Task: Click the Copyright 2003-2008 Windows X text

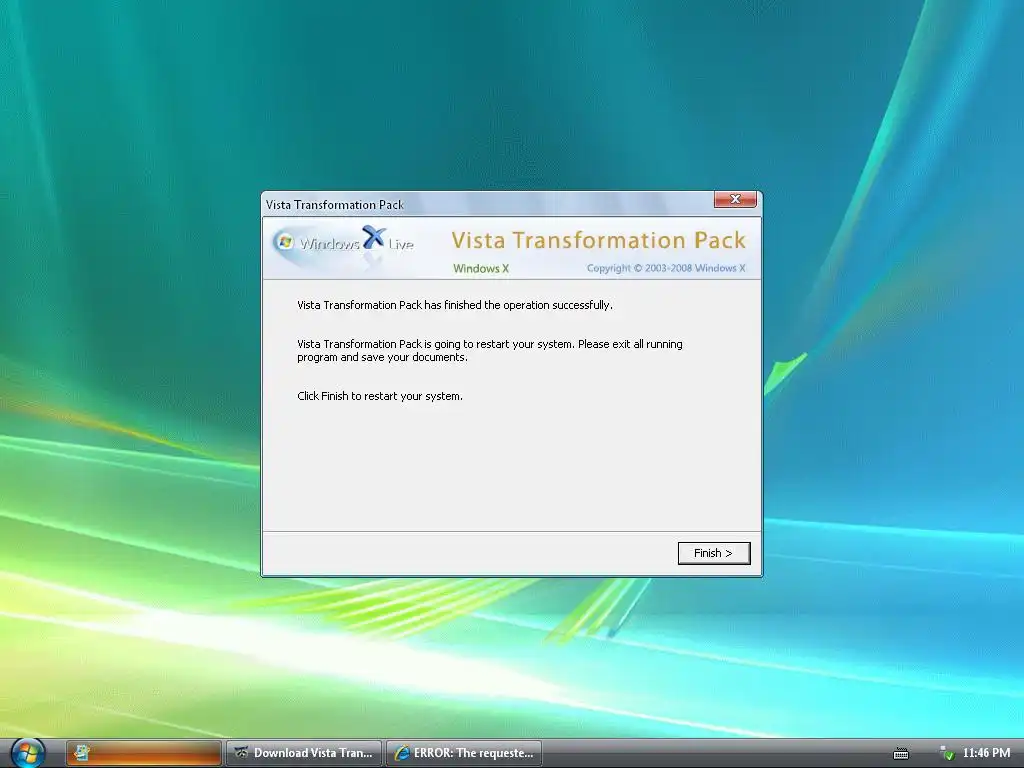Action: [x=665, y=268]
